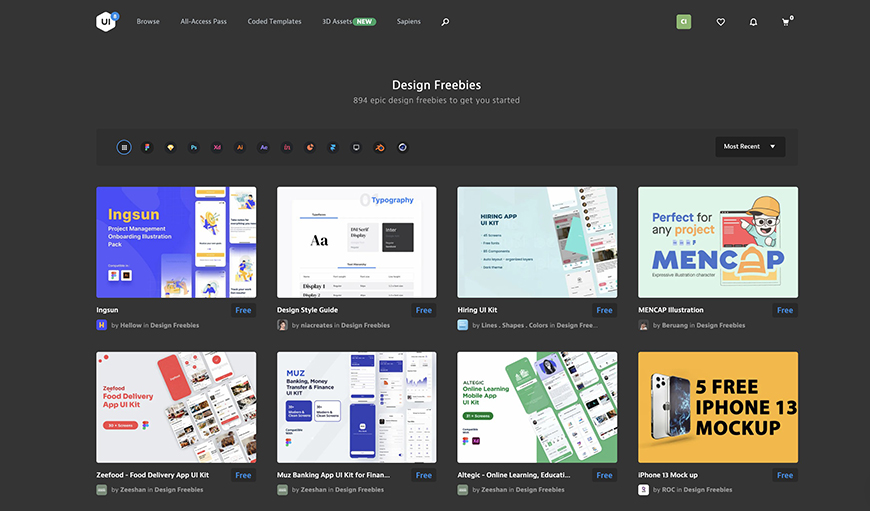
Task: Open Zeefood - Food Delivery App UI Kit title
Action: 153,475
